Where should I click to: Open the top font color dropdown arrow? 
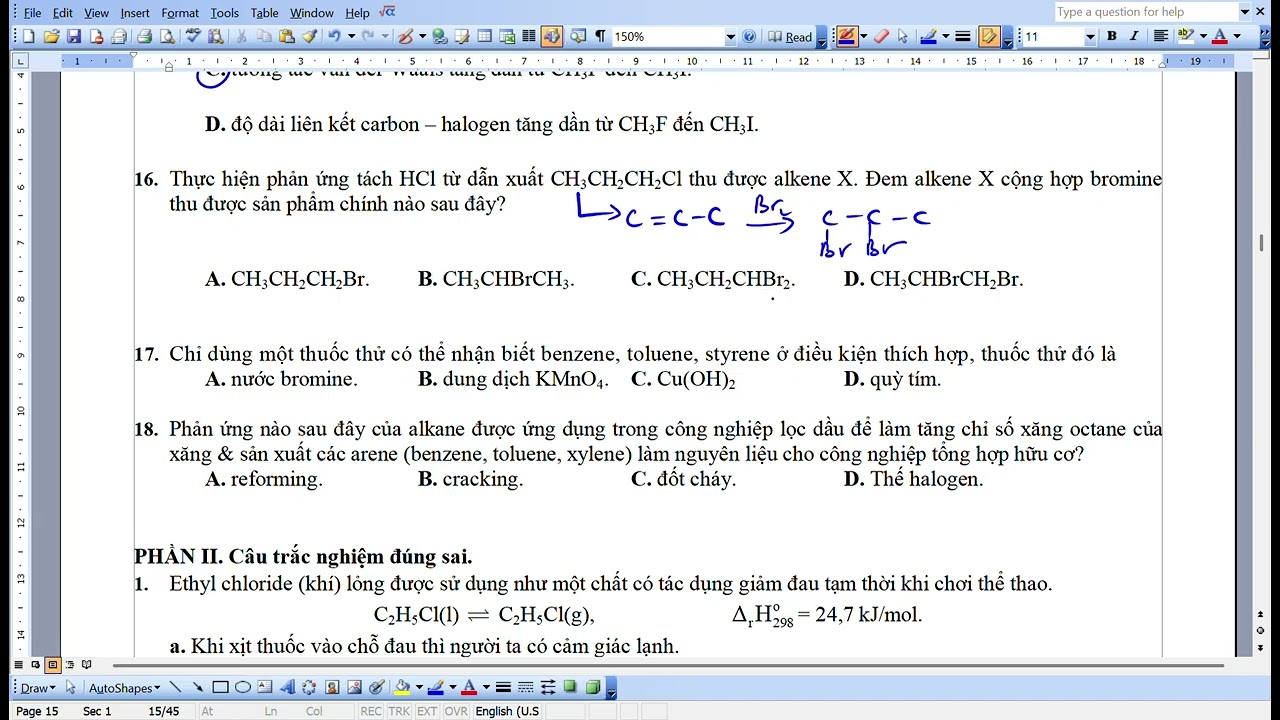tap(1237, 37)
